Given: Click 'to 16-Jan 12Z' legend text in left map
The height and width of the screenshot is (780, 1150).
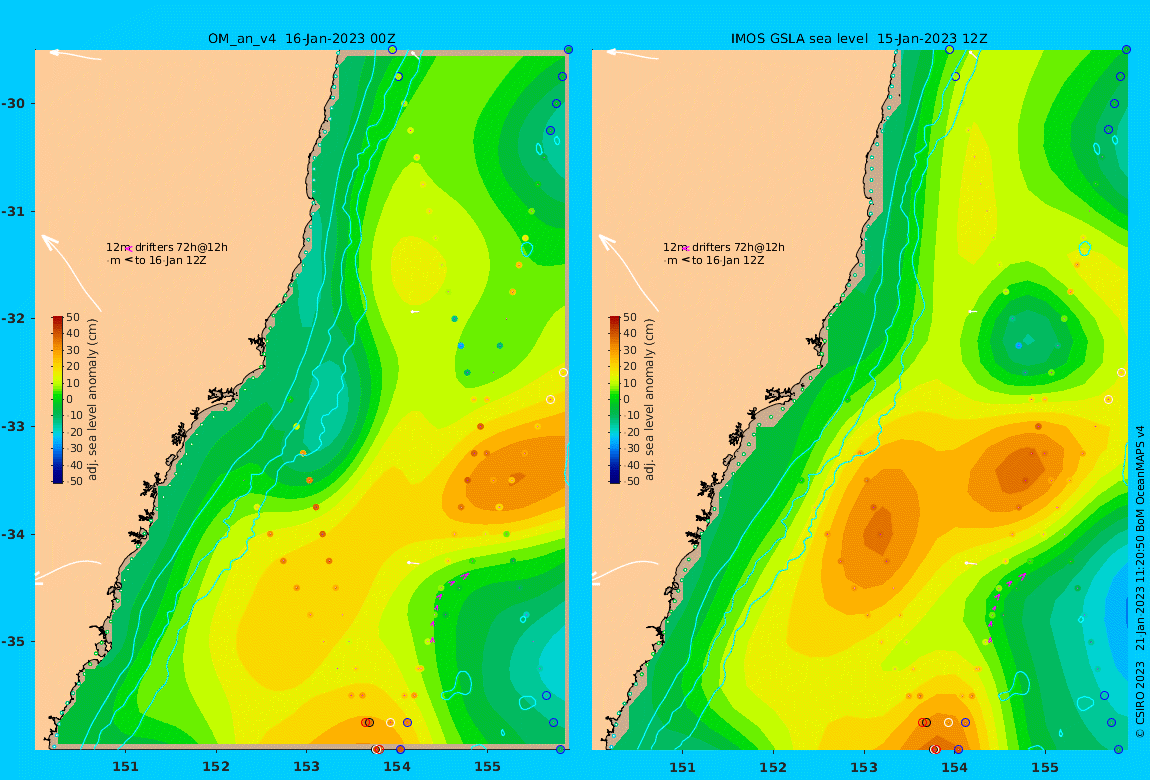Looking at the screenshot, I should coord(170,260).
